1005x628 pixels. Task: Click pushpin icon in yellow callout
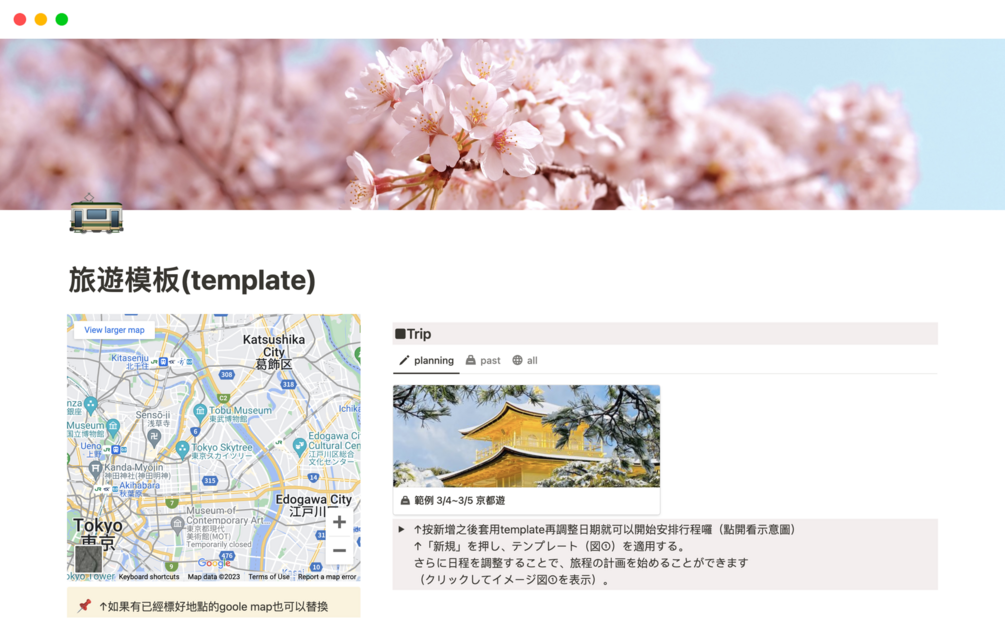click(84, 606)
